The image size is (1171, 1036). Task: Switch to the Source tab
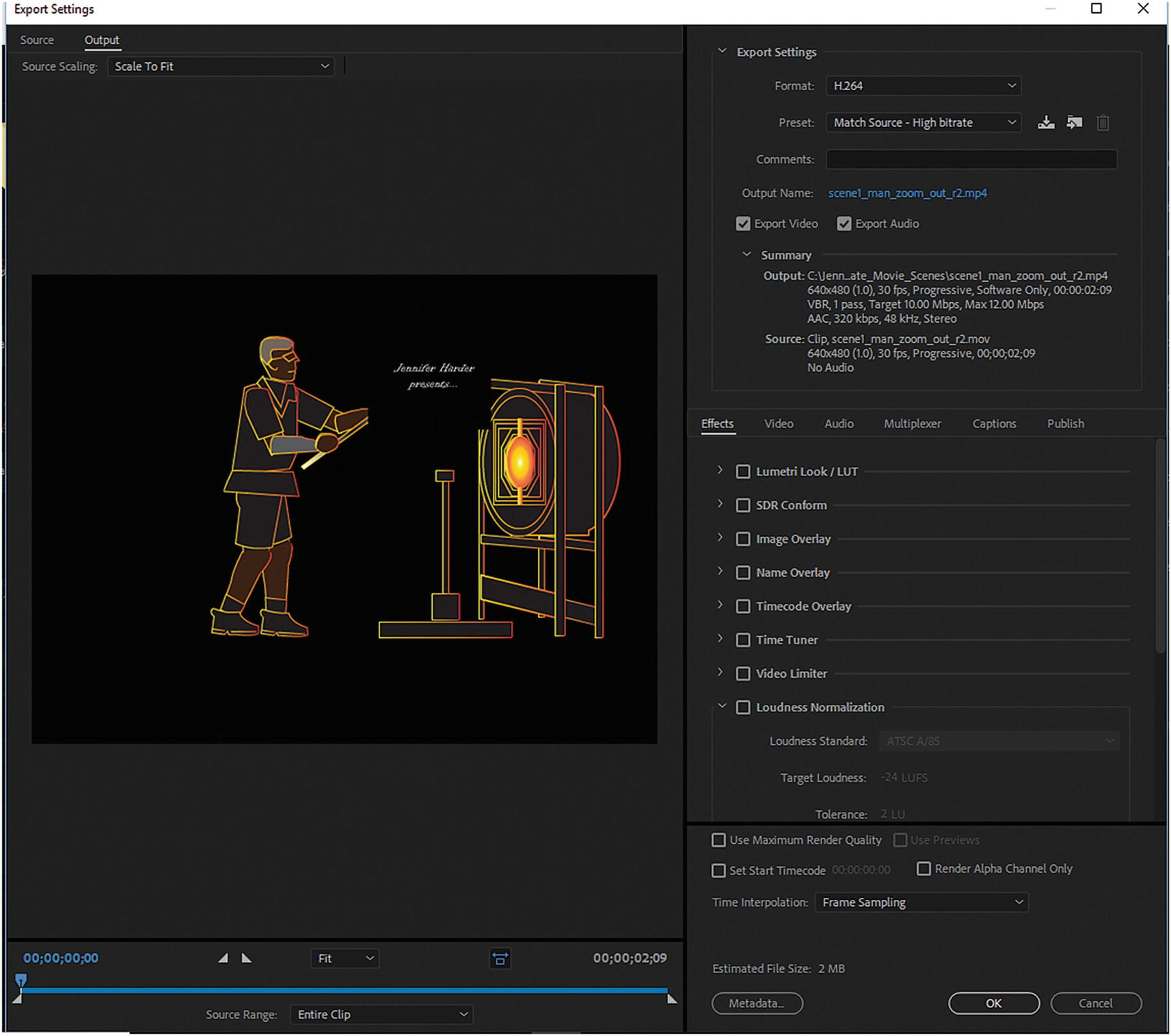37,40
